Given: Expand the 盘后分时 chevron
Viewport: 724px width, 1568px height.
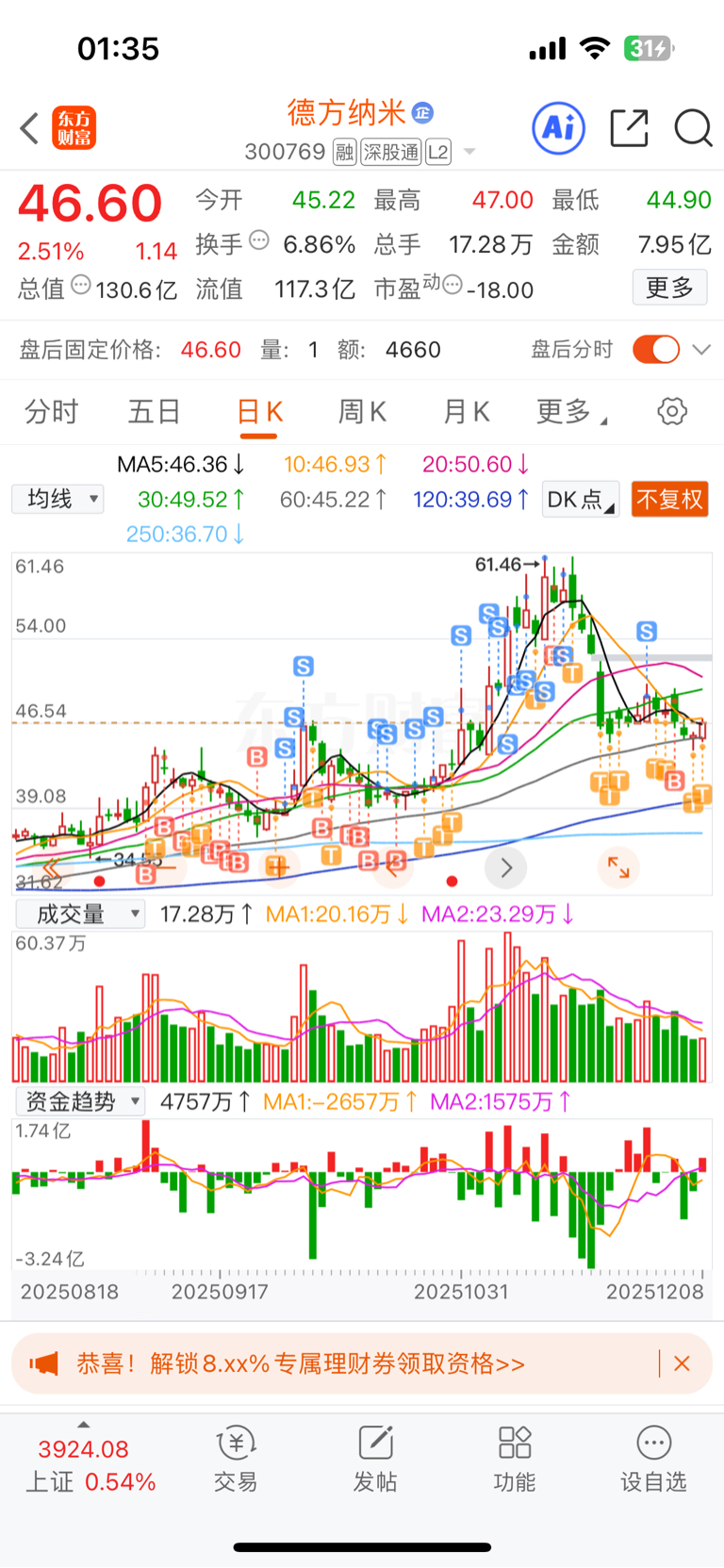Looking at the screenshot, I should (700, 350).
